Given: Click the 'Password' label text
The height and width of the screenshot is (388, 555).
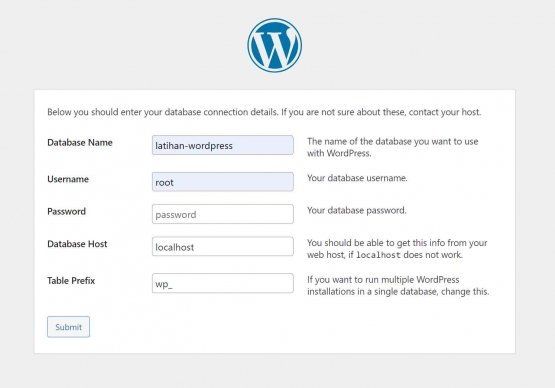Looking at the screenshot, I should click(x=67, y=211).
